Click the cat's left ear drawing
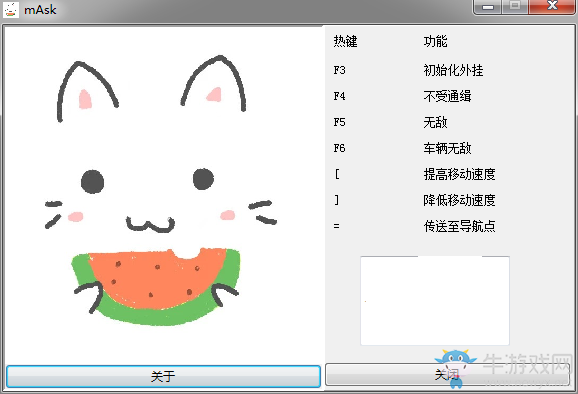The image size is (578, 394). click(x=86, y=91)
